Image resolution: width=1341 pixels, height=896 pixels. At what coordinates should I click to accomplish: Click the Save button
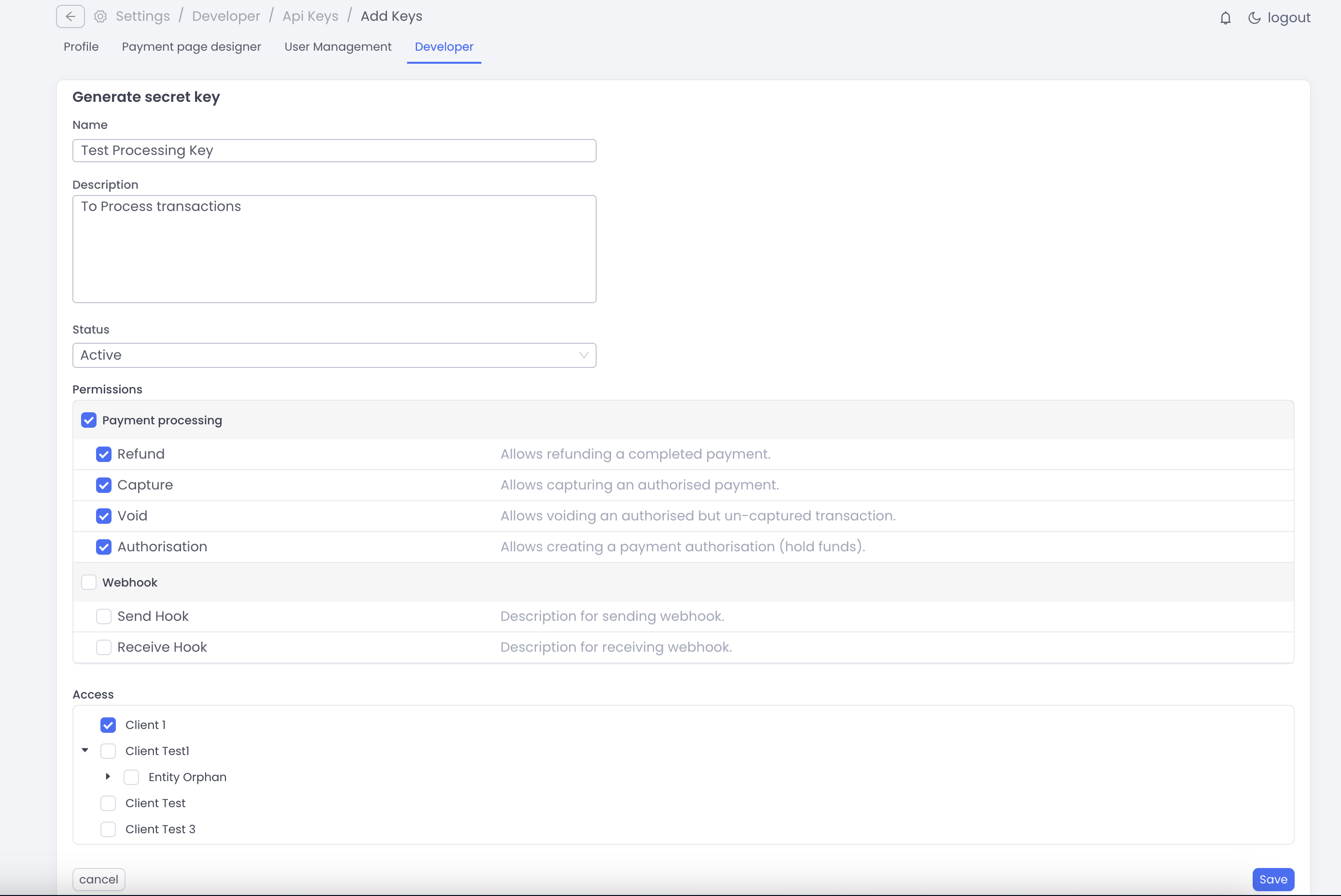(1273, 880)
